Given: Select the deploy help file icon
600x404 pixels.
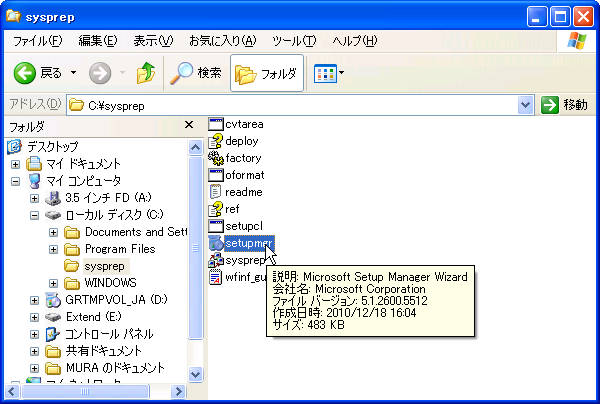Looking at the screenshot, I should point(216,141).
